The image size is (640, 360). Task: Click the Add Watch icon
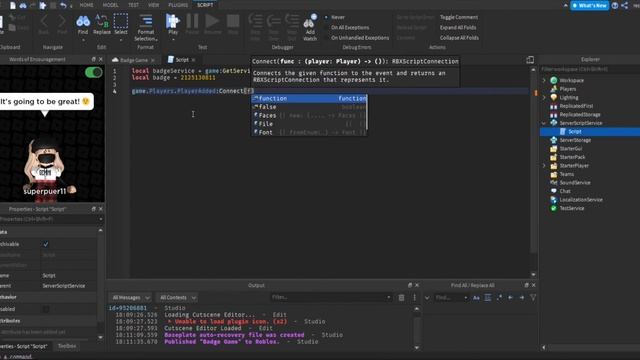pos(310,22)
